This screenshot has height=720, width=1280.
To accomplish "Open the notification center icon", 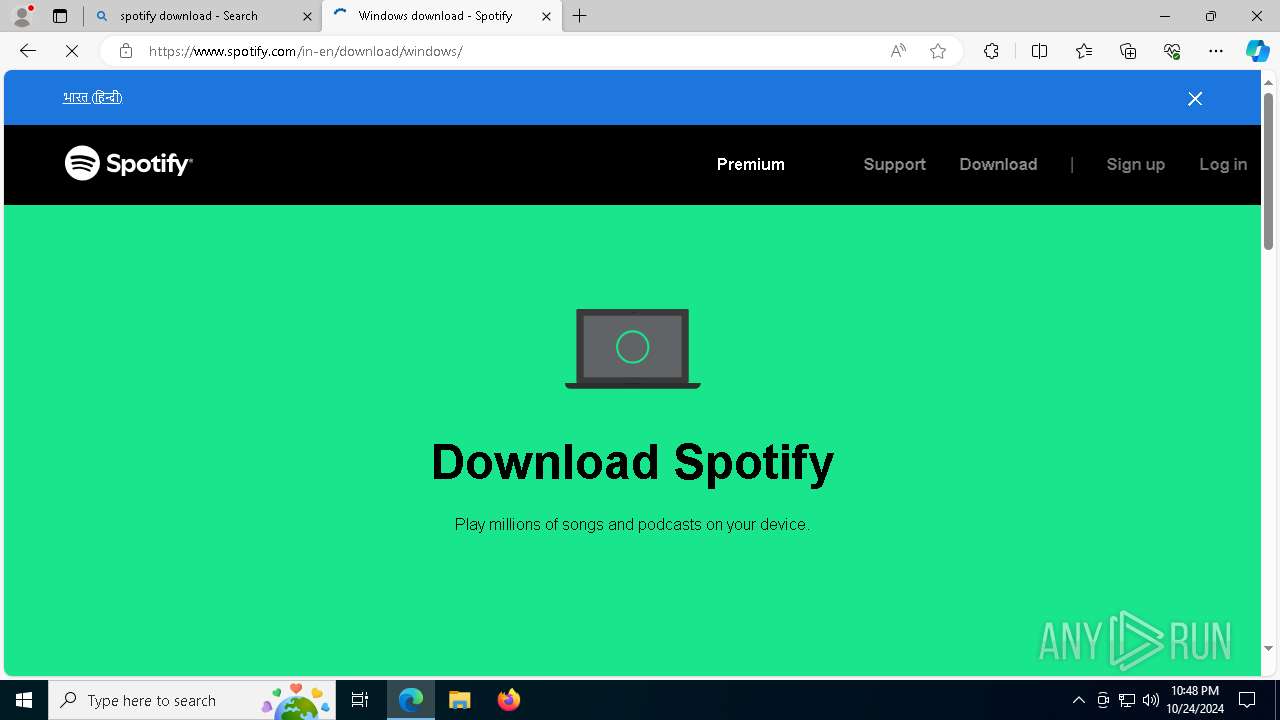I will pos(1248,700).
